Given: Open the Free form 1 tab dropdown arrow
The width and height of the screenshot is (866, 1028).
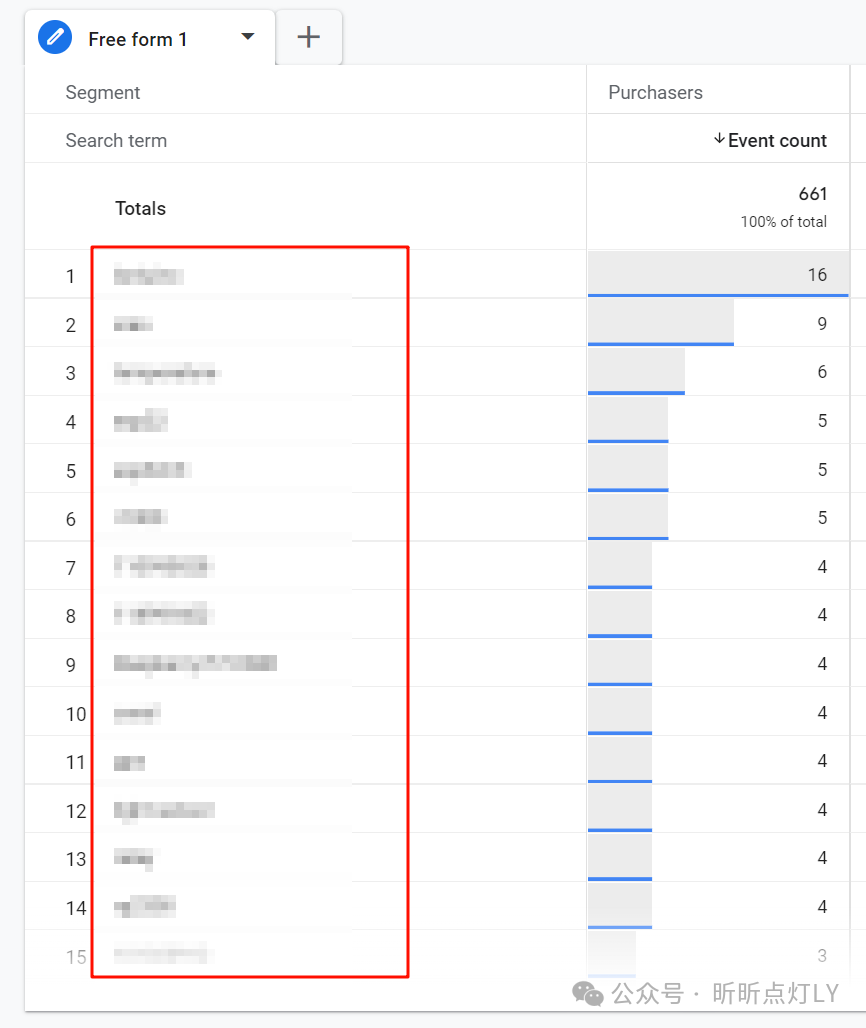Looking at the screenshot, I should tap(248, 37).
